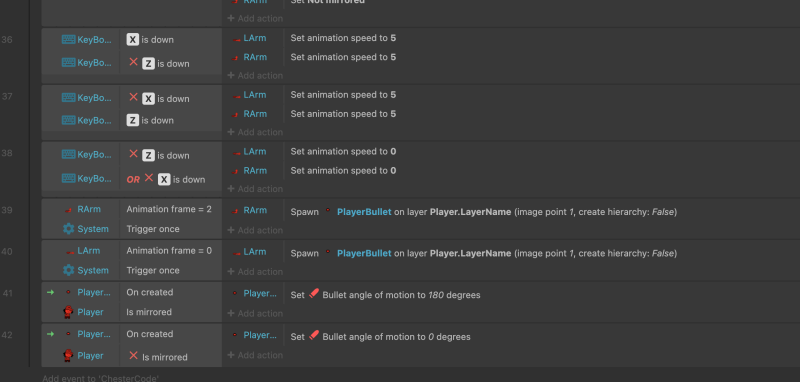
Task: Click the System gear icon in event 39
Action: pos(68,229)
